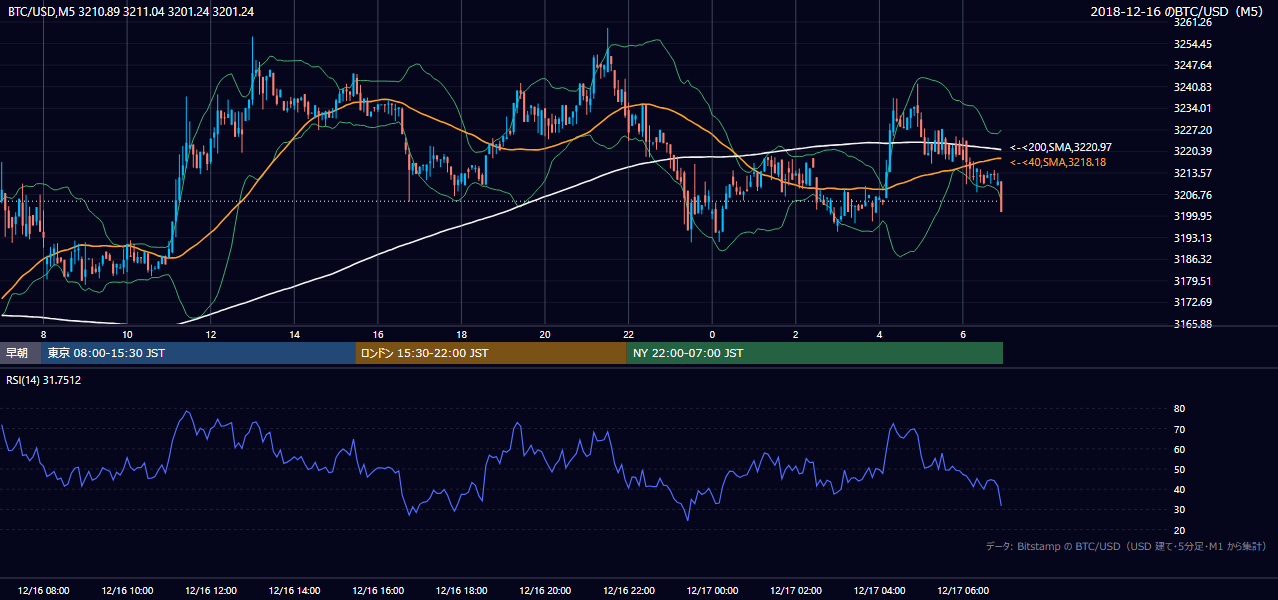Viewport: 1278px width, 600px height.
Task: Click the 早朝 session segment
Action: click(x=21, y=353)
